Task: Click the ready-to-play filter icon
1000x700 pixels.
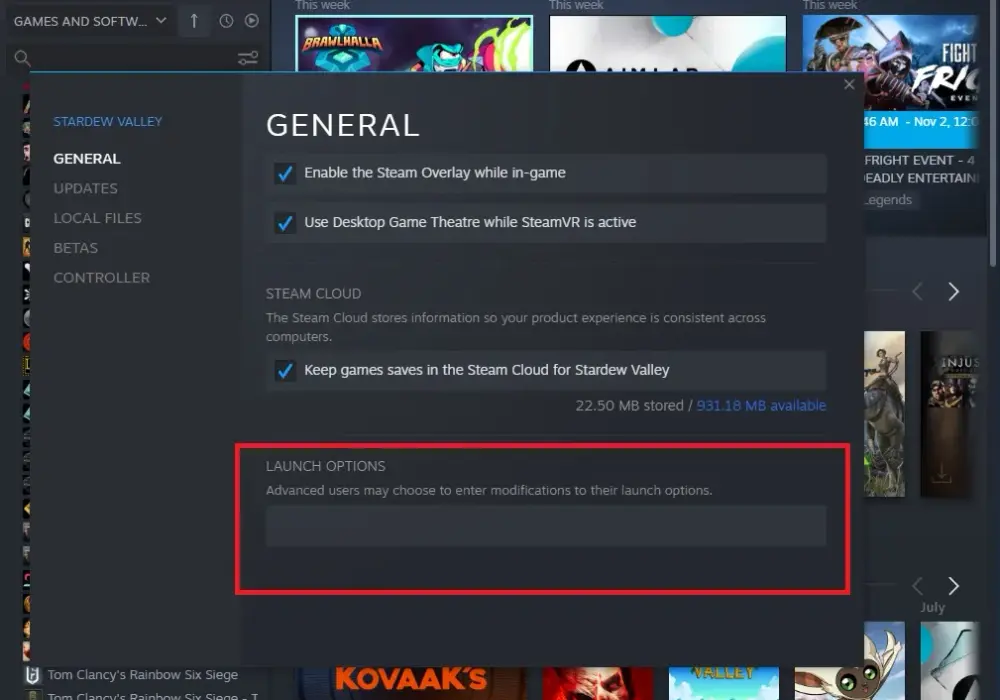Action: click(252, 21)
